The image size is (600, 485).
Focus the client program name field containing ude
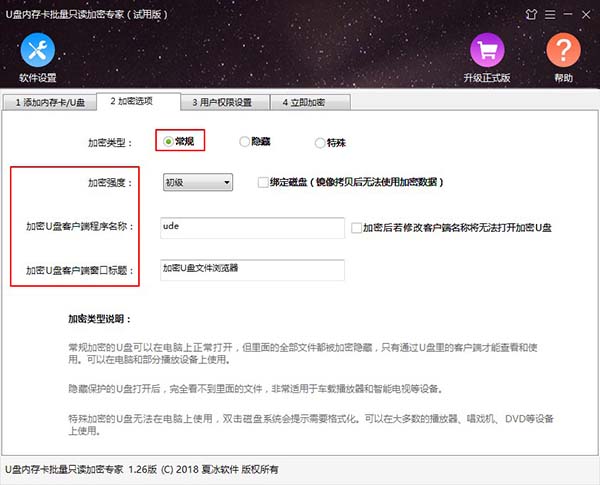tap(252, 228)
